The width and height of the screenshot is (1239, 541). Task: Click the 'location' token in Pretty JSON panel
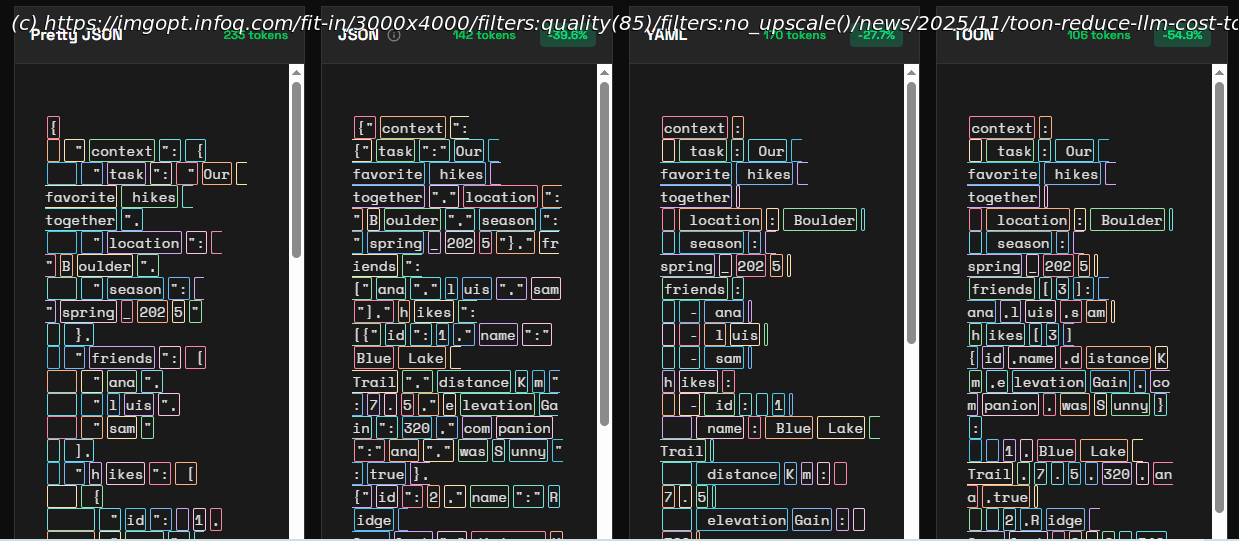(x=144, y=243)
